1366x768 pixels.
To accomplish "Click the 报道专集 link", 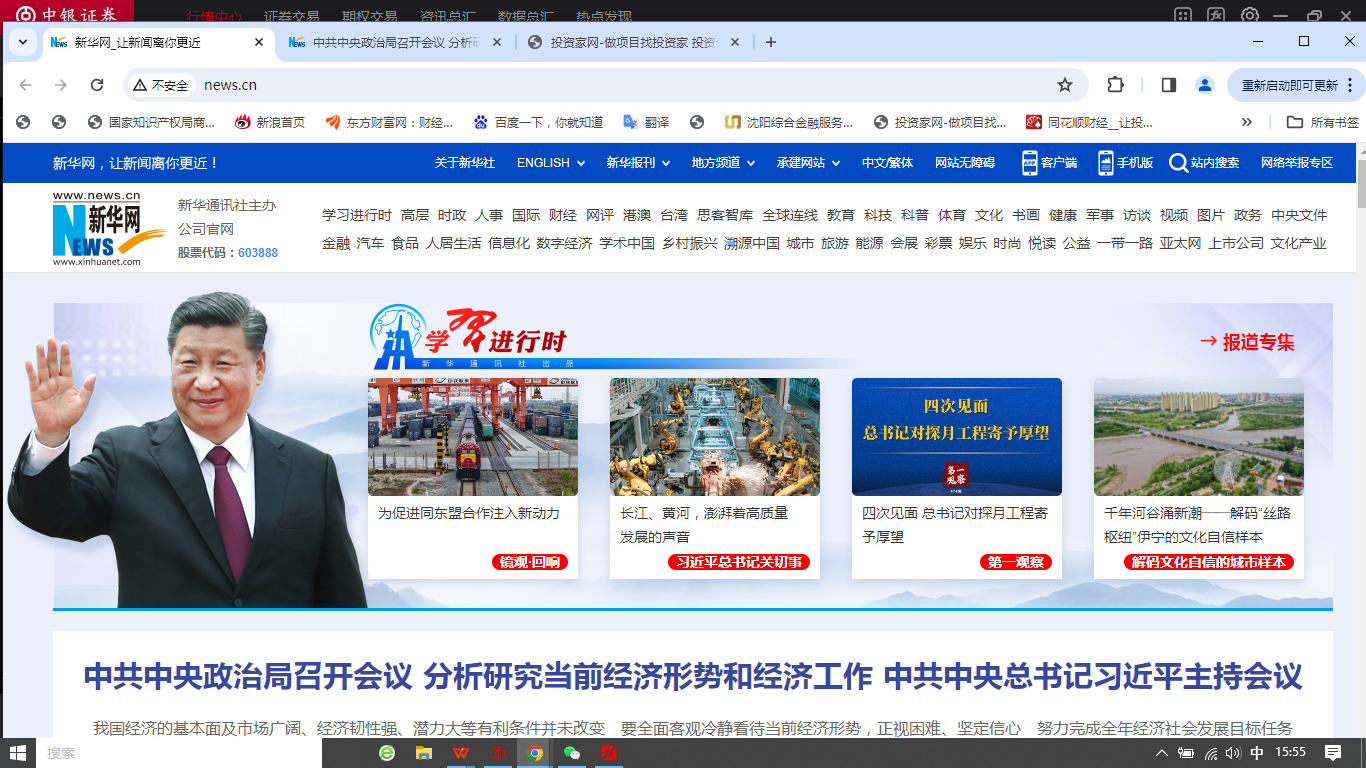I will (x=1246, y=342).
